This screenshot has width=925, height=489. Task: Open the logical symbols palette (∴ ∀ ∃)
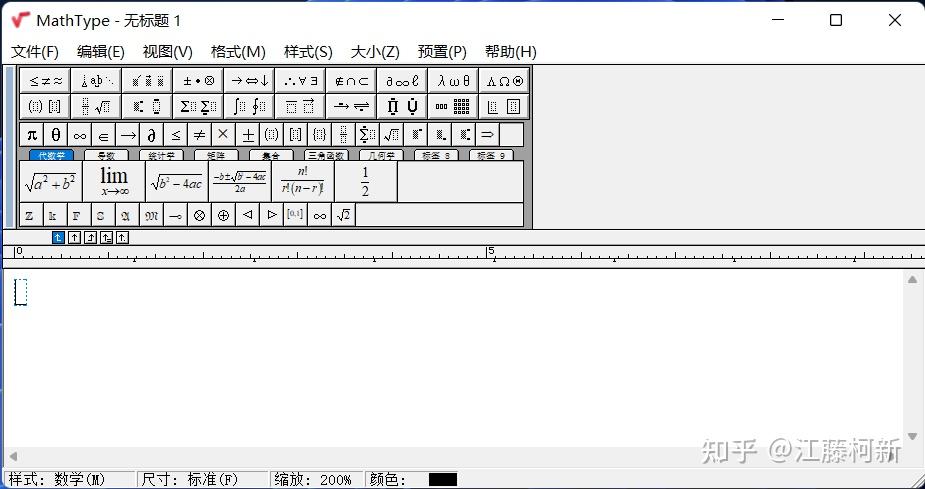pos(300,81)
